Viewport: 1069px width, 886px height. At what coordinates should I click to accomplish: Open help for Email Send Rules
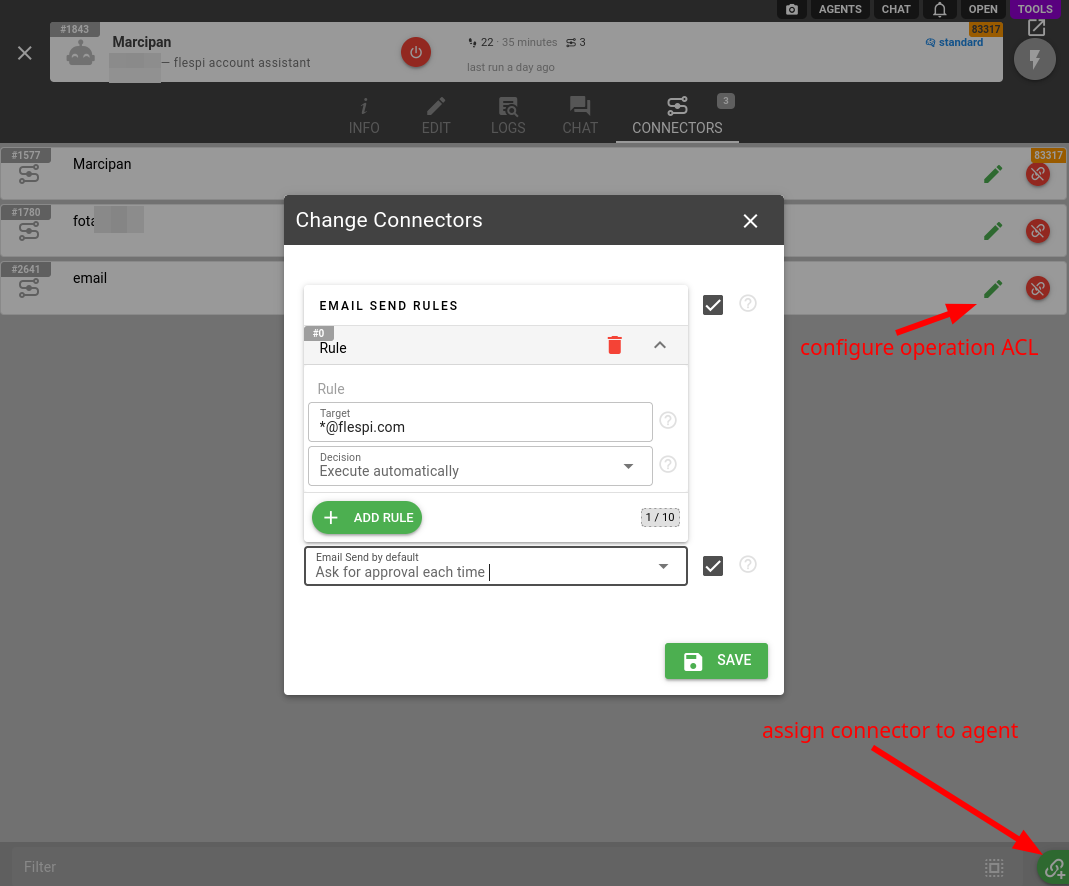(748, 303)
